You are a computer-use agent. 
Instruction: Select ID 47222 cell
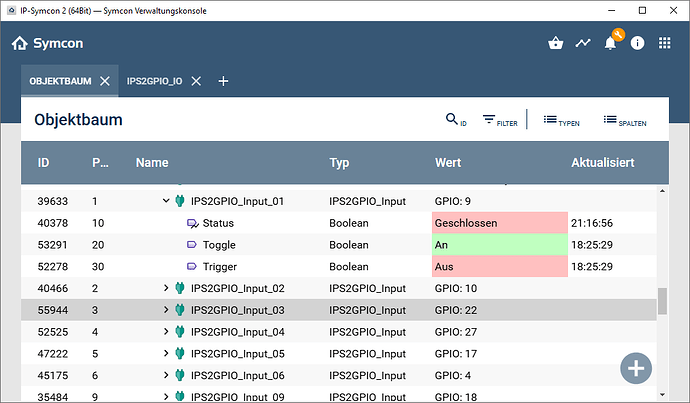point(53,353)
